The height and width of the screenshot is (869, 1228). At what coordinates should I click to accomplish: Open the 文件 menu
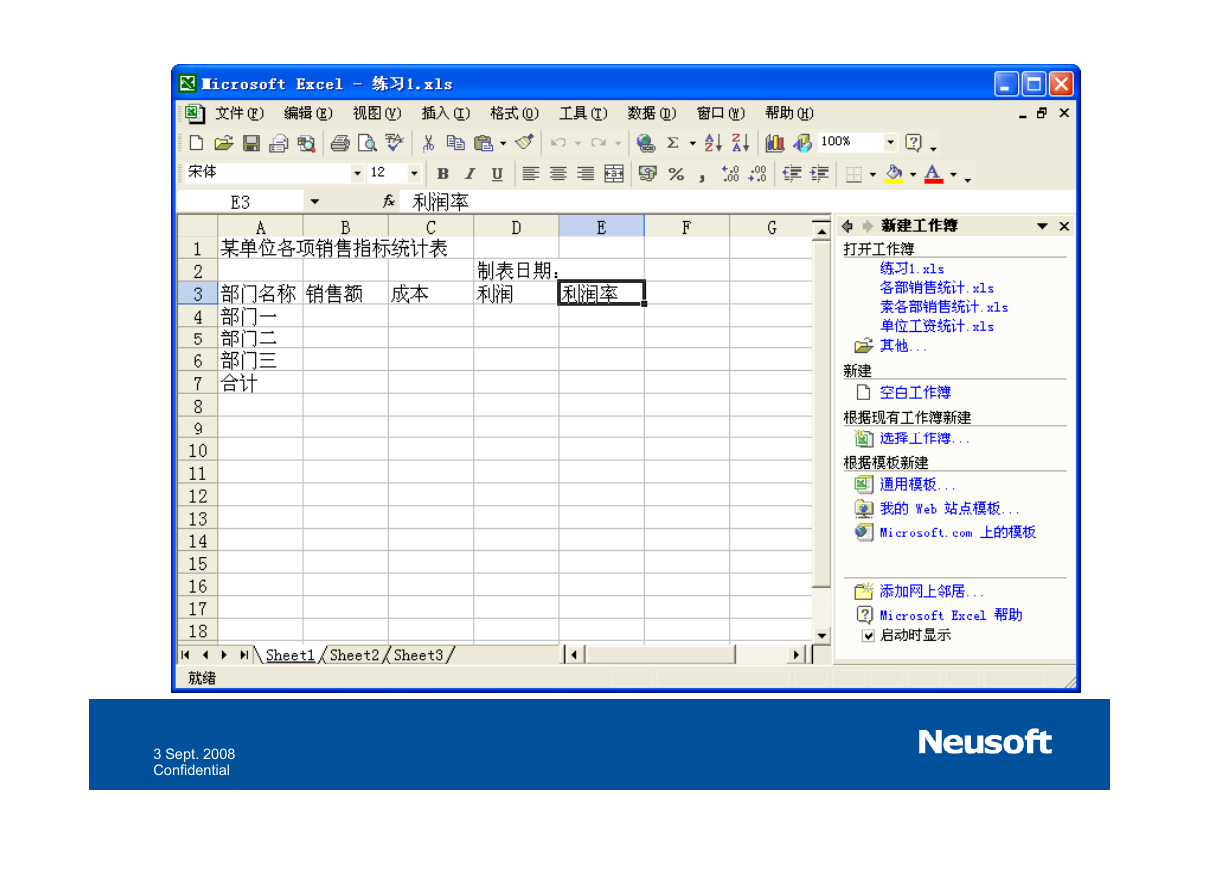point(239,113)
